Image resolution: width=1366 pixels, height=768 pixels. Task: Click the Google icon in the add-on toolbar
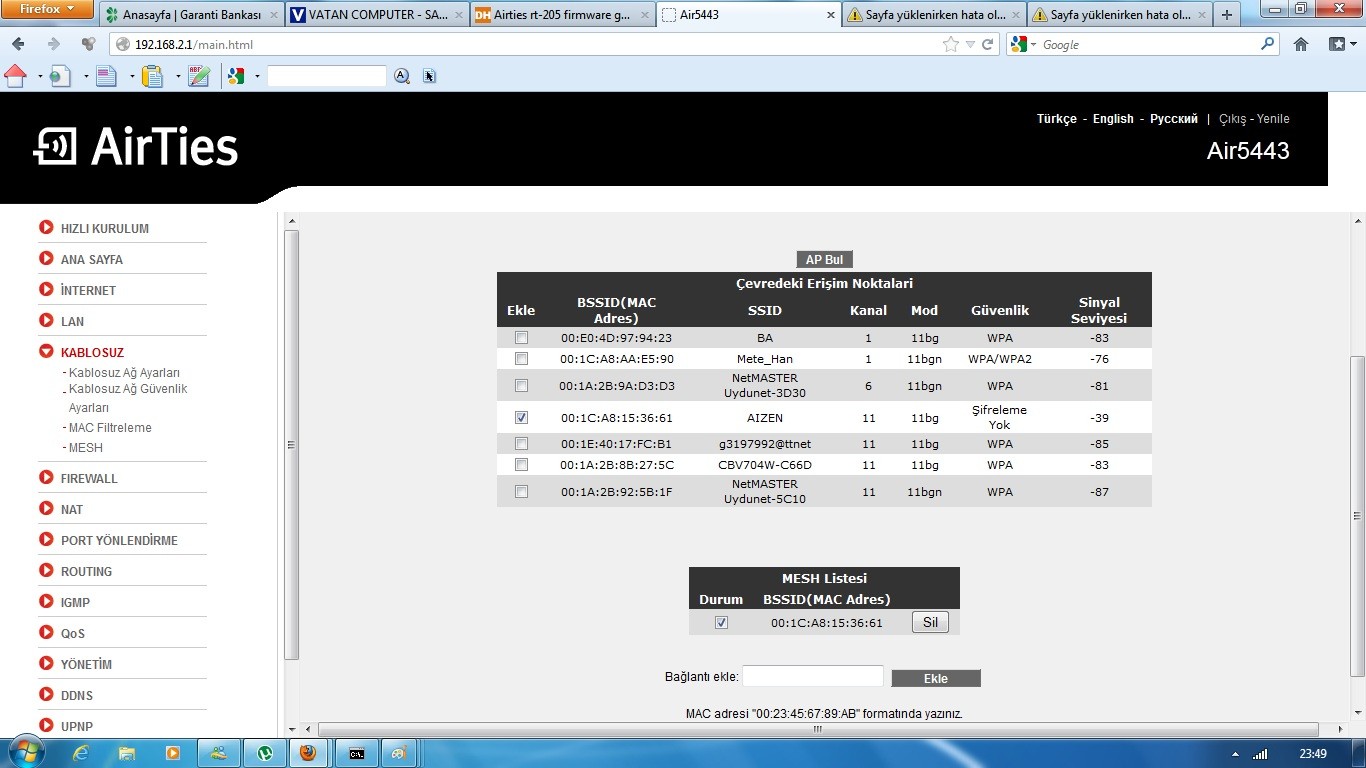pos(237,76)
